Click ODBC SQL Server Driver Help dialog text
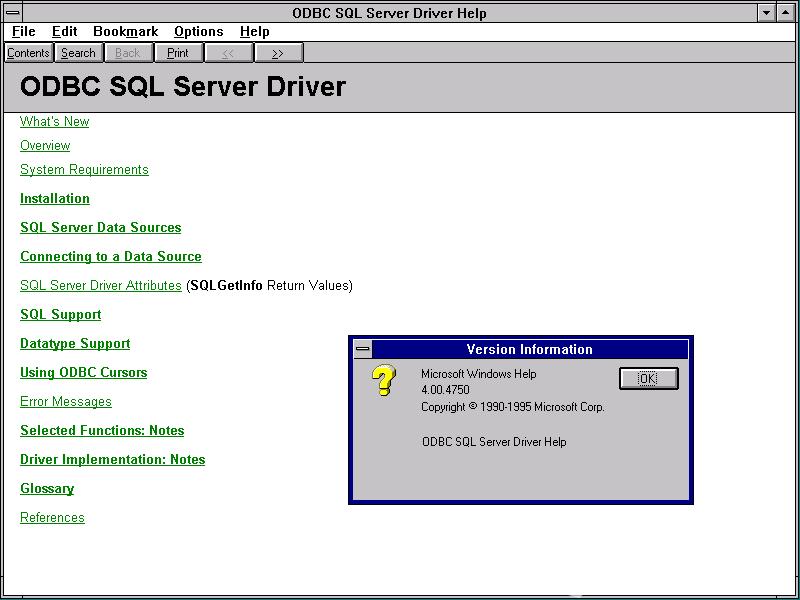800x600 pixels. (x=494, y=442)
